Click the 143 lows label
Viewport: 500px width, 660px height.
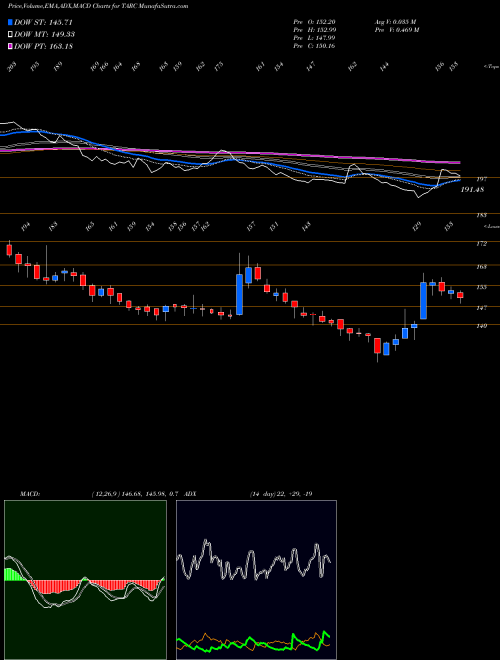(x=306, y=227)
